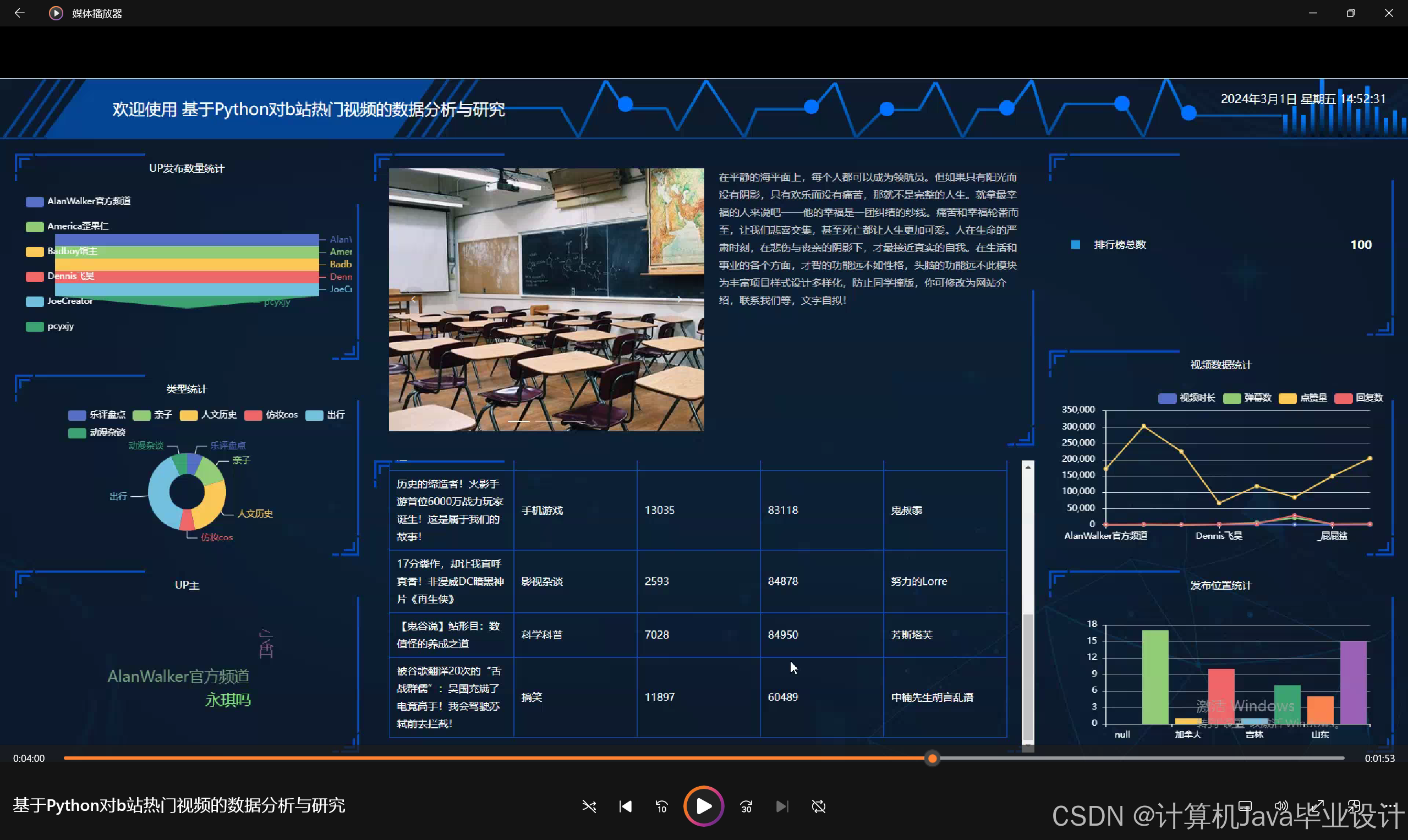Open the volume control
Screen dimensions: 1408x840
1281,806
